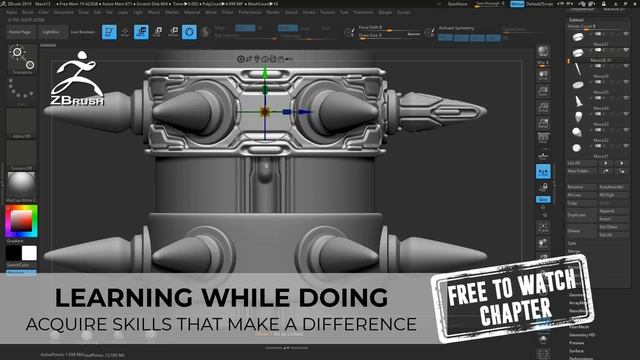Click the gizmo lock icon
Image resolution: width=640 pixels, height=360 pixels.
point(281,59)
